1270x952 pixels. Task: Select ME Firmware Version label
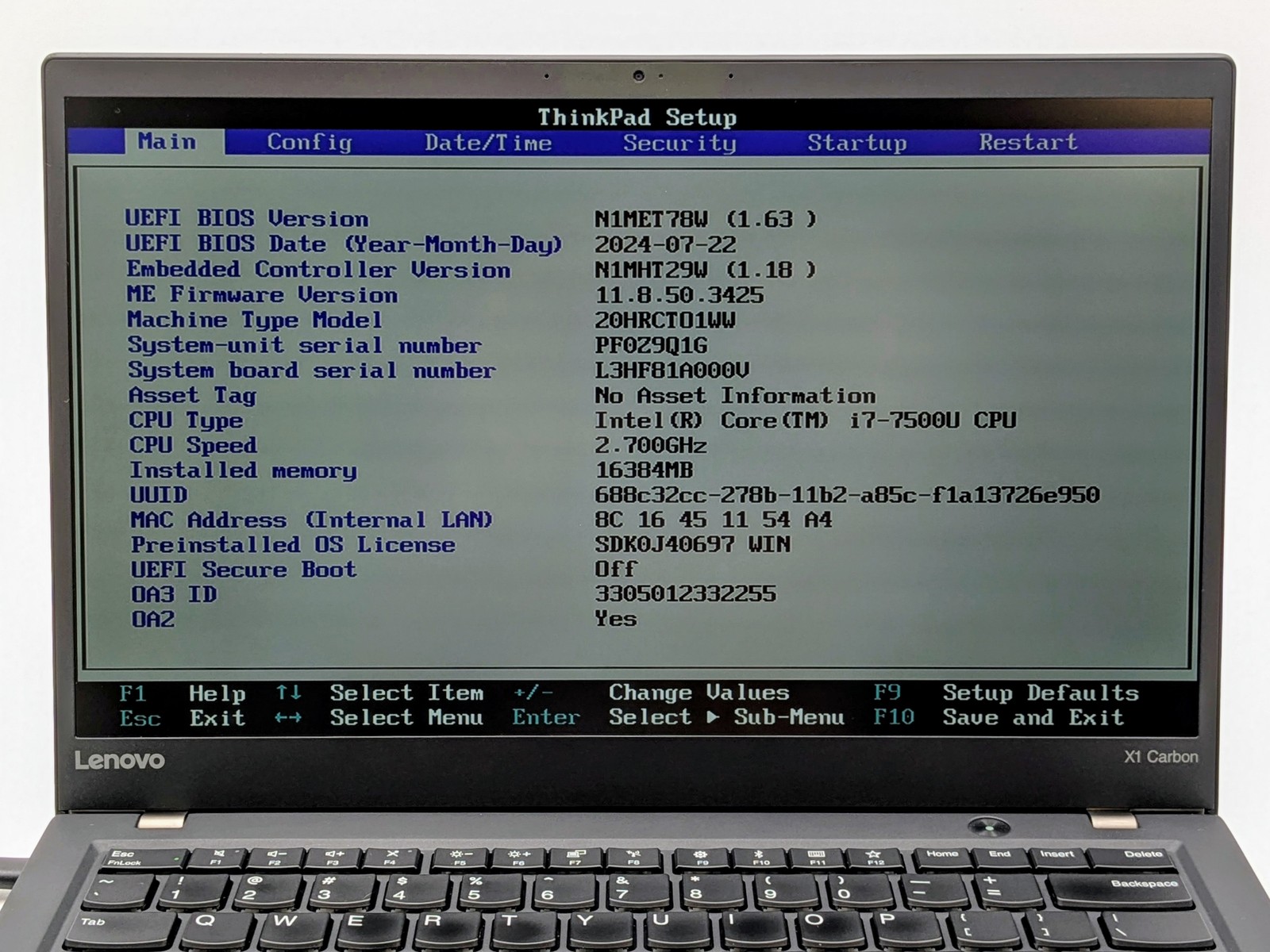point(262,294)
